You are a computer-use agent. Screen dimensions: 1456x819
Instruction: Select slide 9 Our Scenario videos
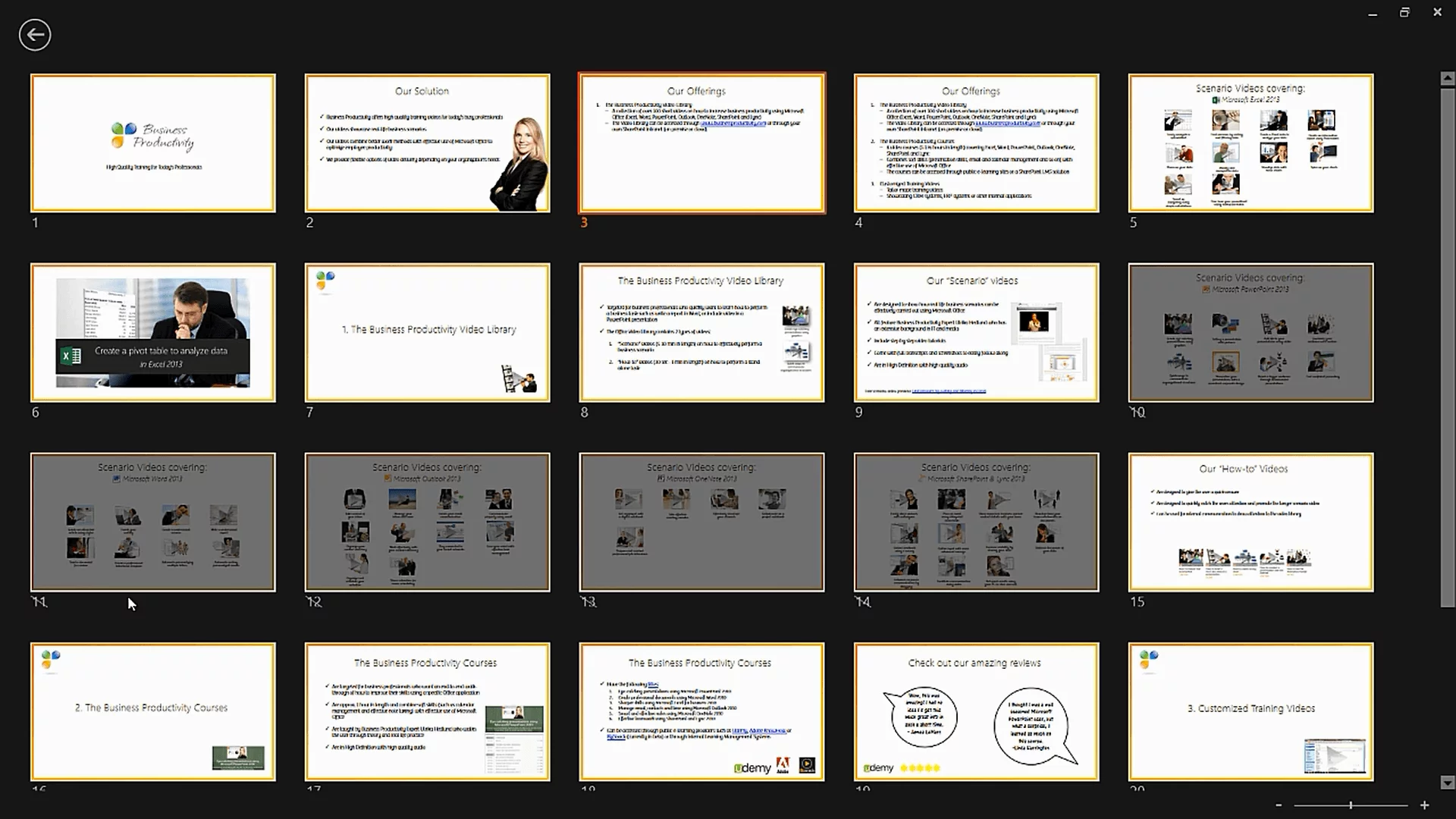(x=976, y=333)
